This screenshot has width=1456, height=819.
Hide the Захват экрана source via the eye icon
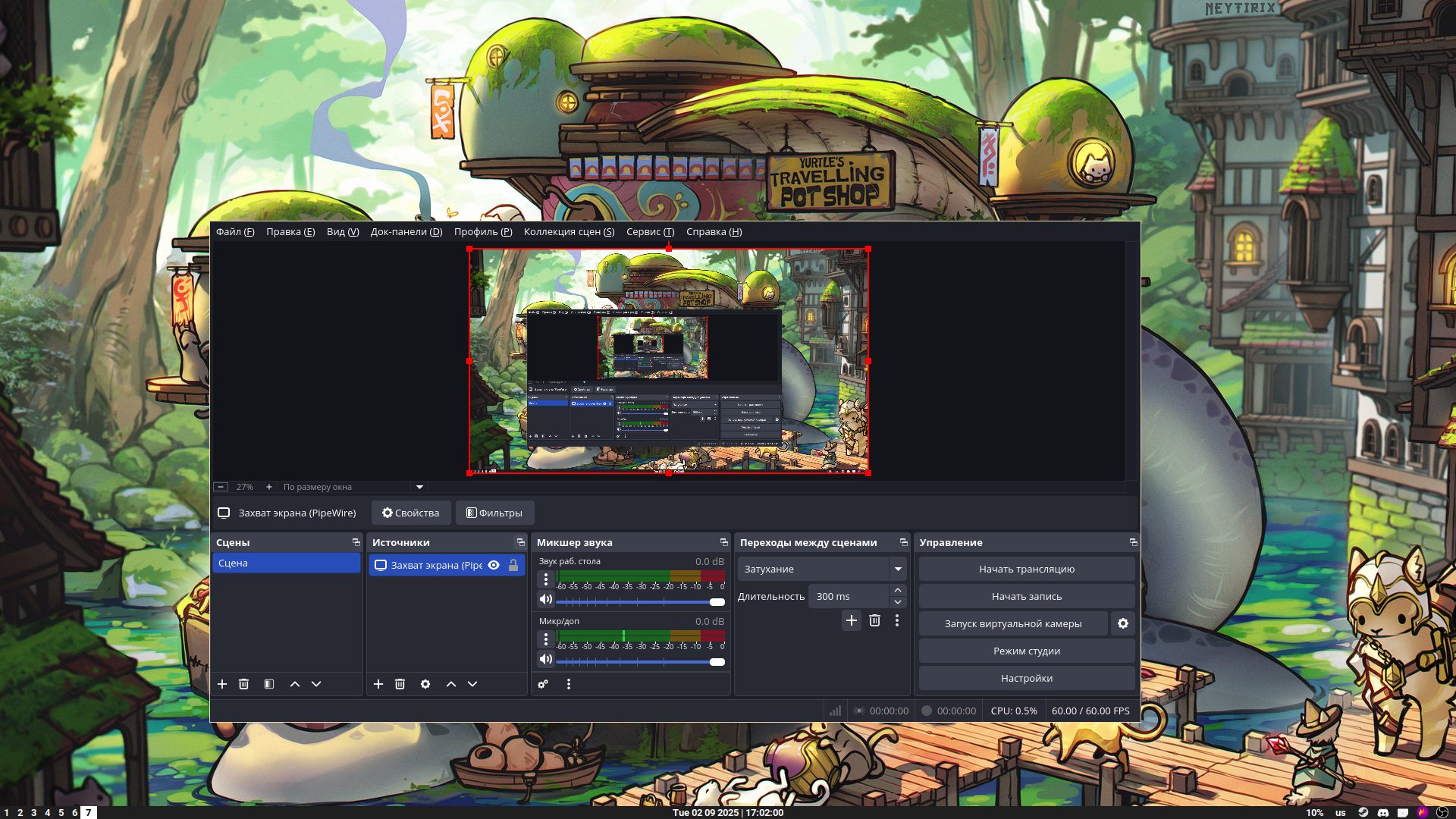[x=494, y=565]
